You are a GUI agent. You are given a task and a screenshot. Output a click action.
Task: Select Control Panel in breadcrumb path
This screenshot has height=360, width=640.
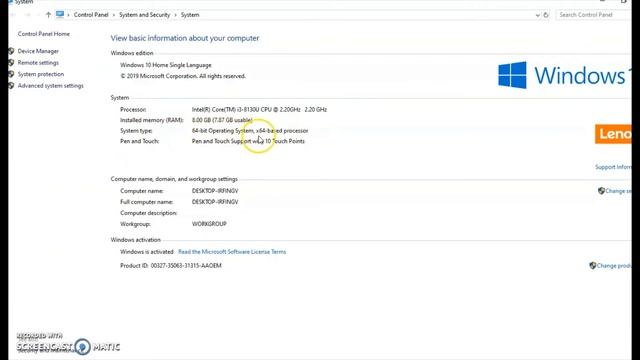coord(91,15)
